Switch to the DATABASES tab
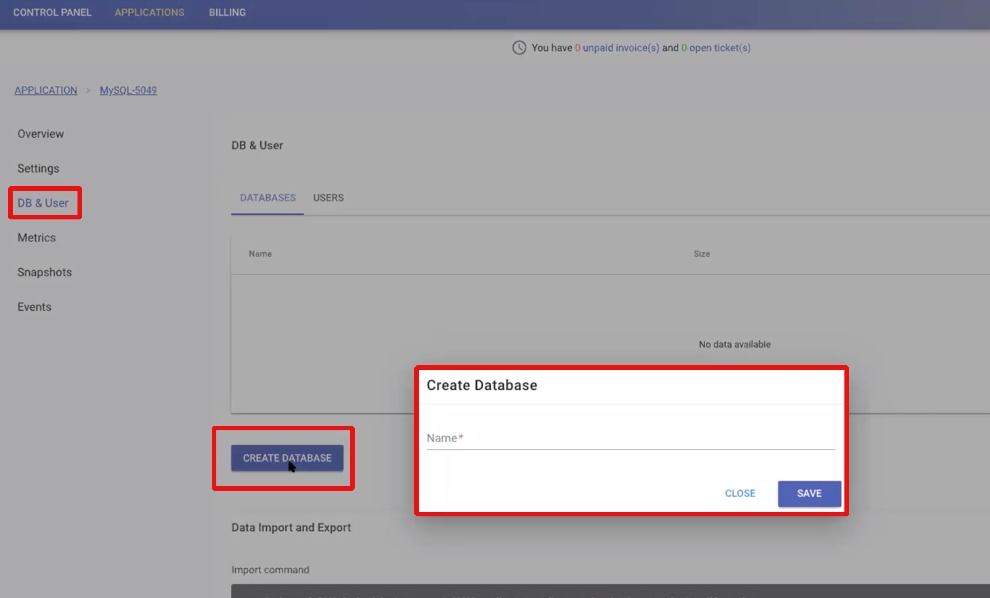 (268, 198)
